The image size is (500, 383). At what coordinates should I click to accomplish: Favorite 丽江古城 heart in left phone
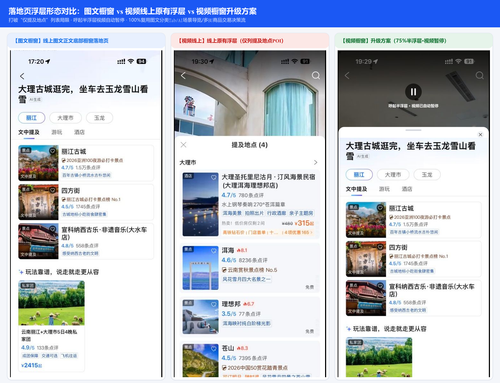[x=53, y=151]
